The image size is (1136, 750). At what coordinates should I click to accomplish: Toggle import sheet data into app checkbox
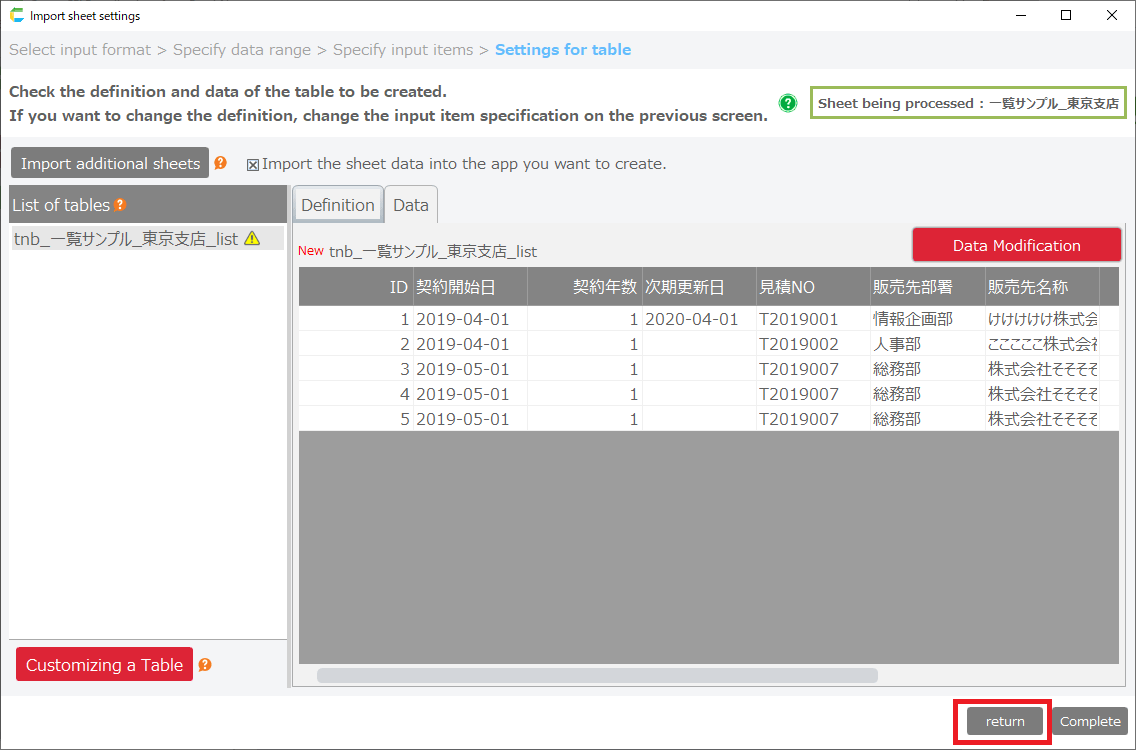(x=253, y=164)
